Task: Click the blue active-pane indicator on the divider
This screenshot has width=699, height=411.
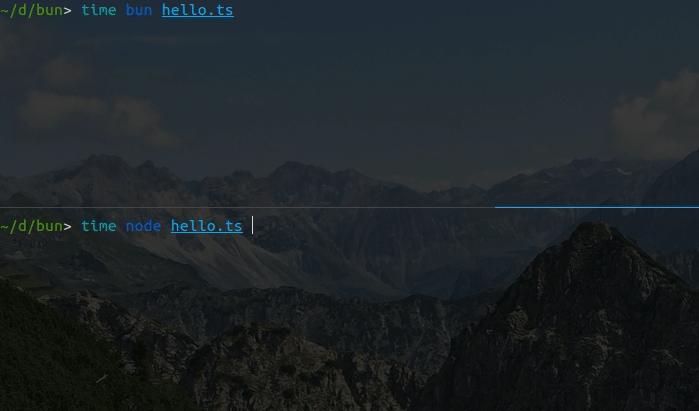Action: coord(596,207)
